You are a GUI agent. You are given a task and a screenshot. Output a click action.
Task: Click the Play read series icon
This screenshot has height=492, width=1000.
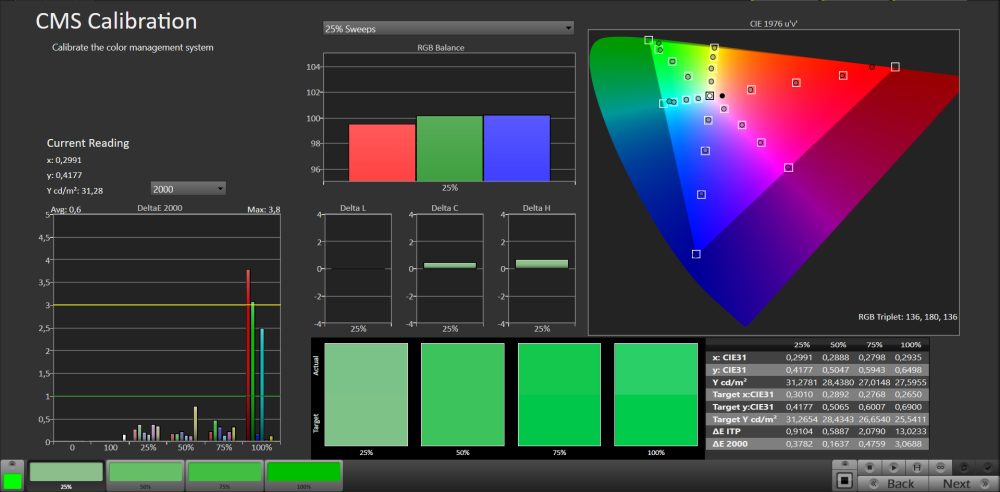pyautogui.click(x=893, y=467)
